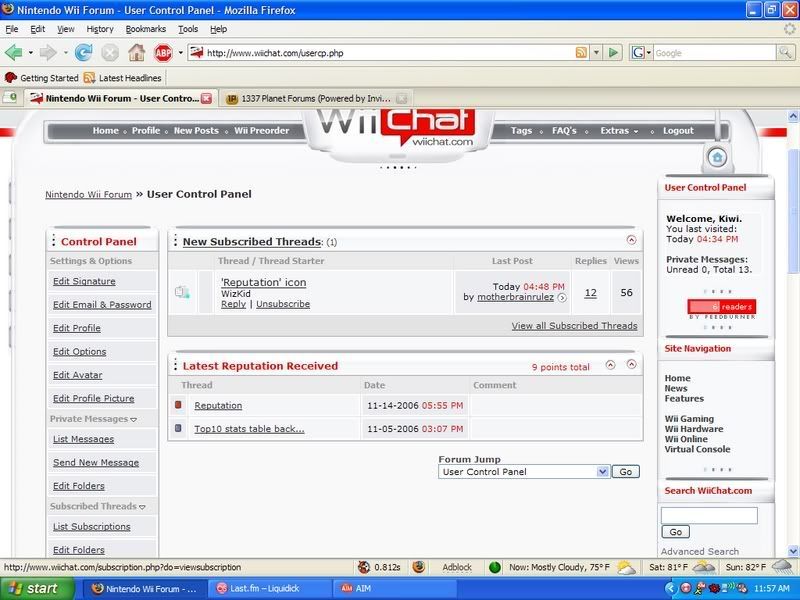This screenshot has height=600, width=800.
Task: Open the File menu
Action: click(x=12, y=29)
